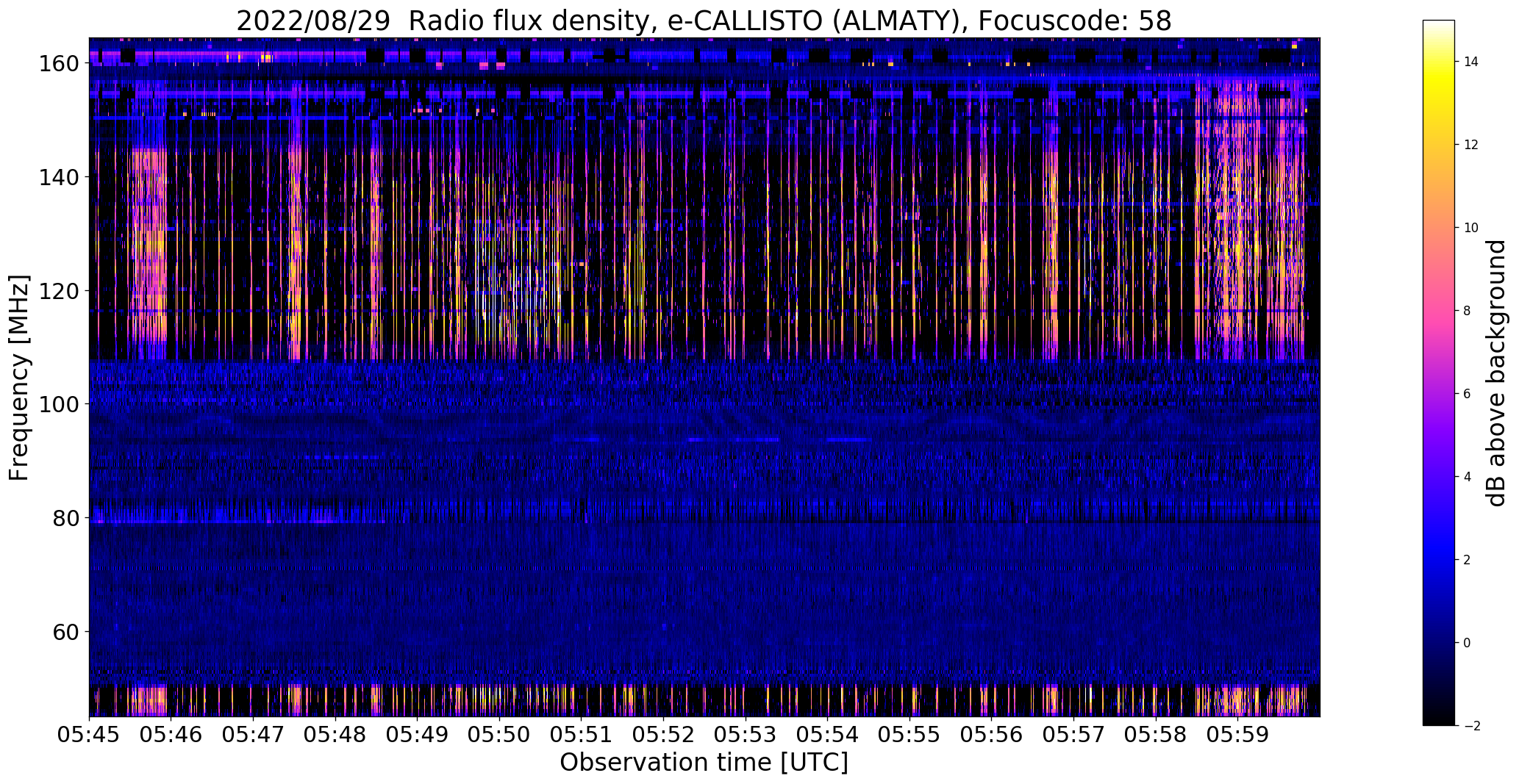Click the 05:48 time tick label
The width and height of the screenshot is (1519, 784).
pyautogui.click(x=335, y=734)
